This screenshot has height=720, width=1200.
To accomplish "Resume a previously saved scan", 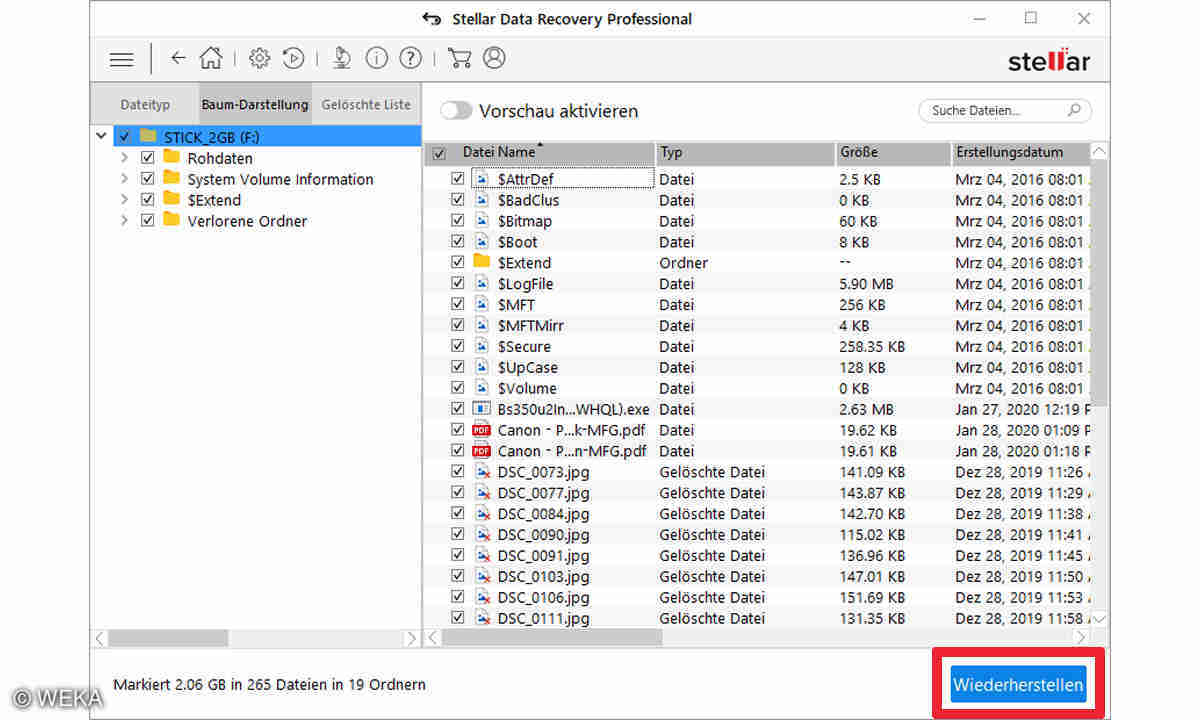I will pos(293,58).
